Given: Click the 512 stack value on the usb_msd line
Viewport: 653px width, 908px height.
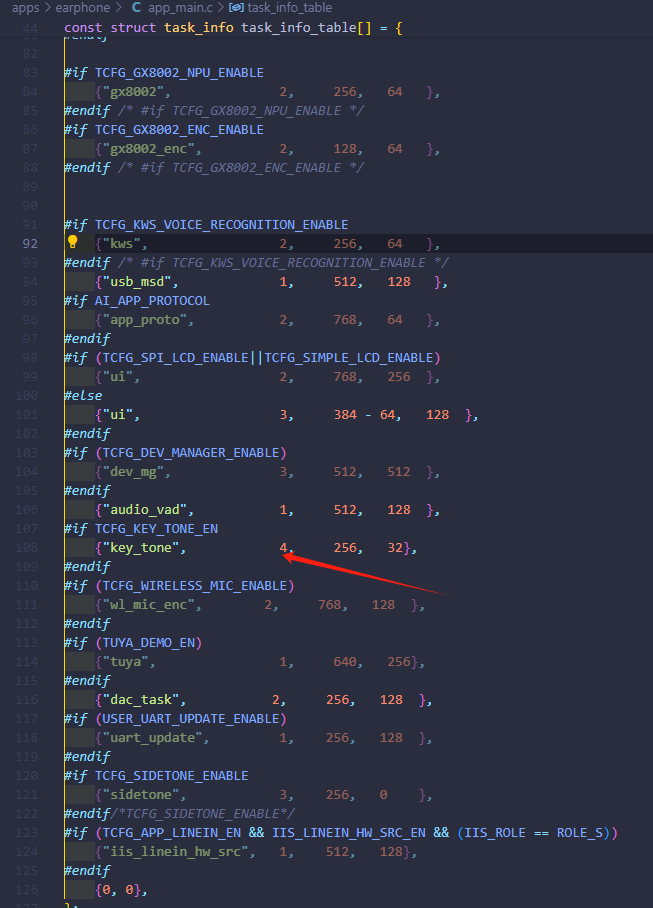Looking at the screenshot, I should click(x=345, y=281).
